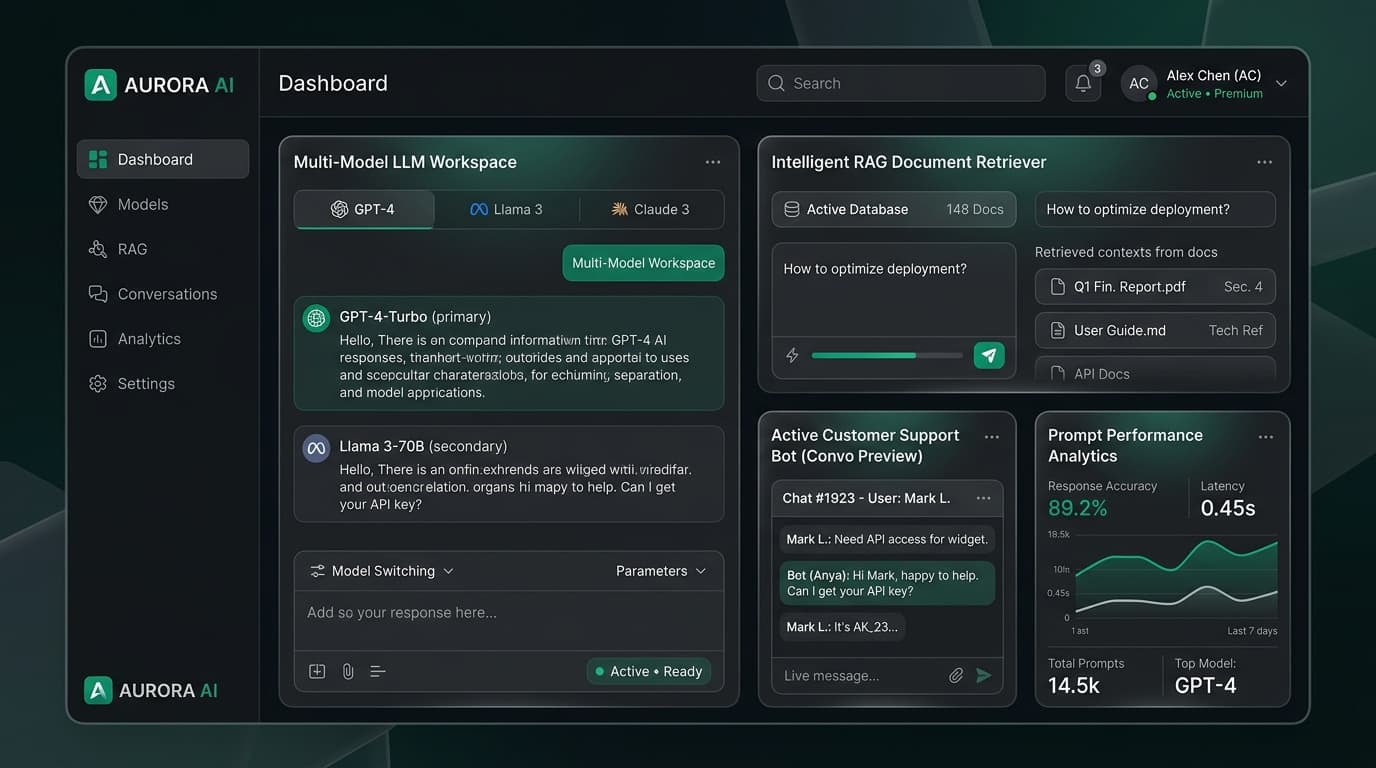Click the lightning bolt icon in RAG query box

click(792, 355)
